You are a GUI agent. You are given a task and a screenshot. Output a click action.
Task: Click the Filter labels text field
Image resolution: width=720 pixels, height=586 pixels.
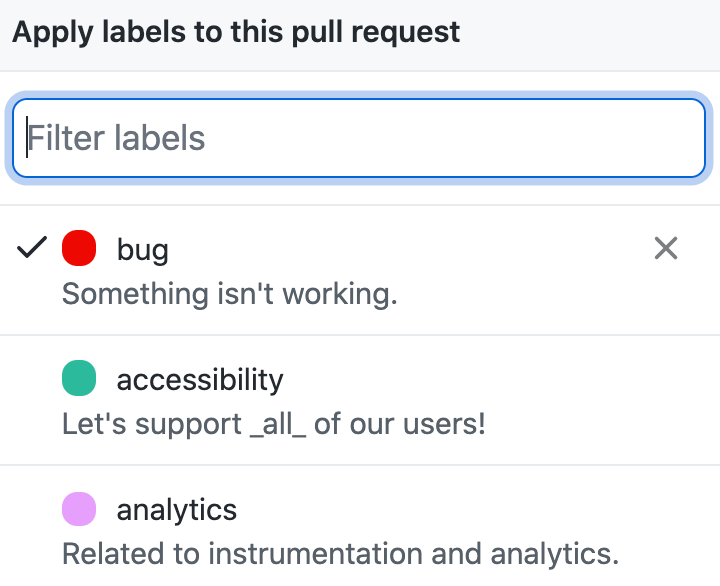click(359, 138)
